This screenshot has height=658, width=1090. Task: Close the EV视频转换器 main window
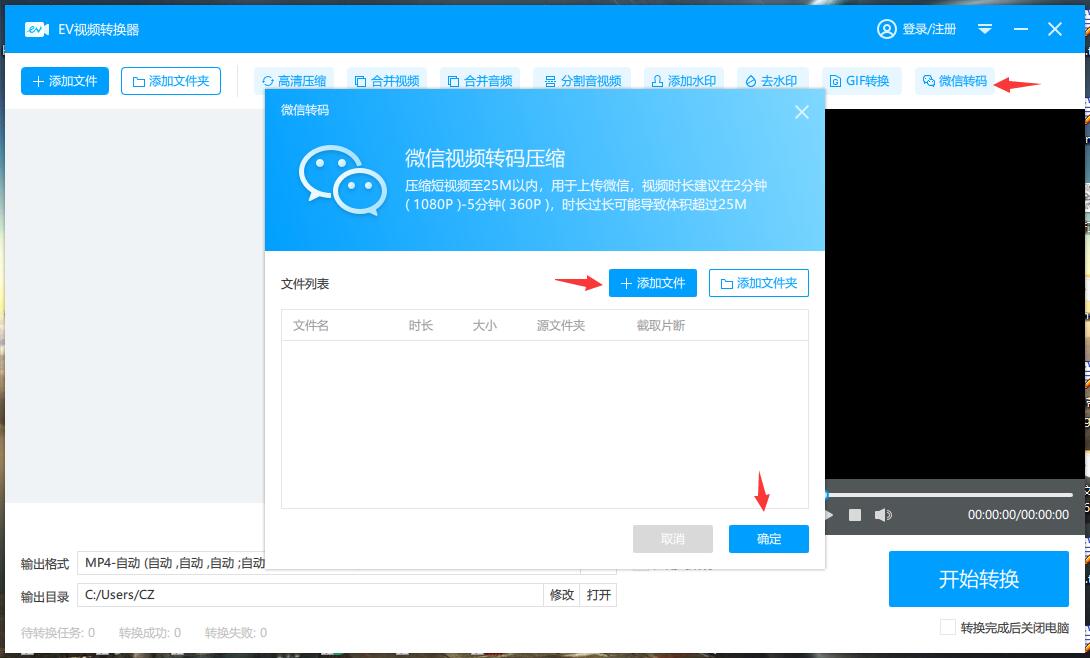click(1055, 29)
